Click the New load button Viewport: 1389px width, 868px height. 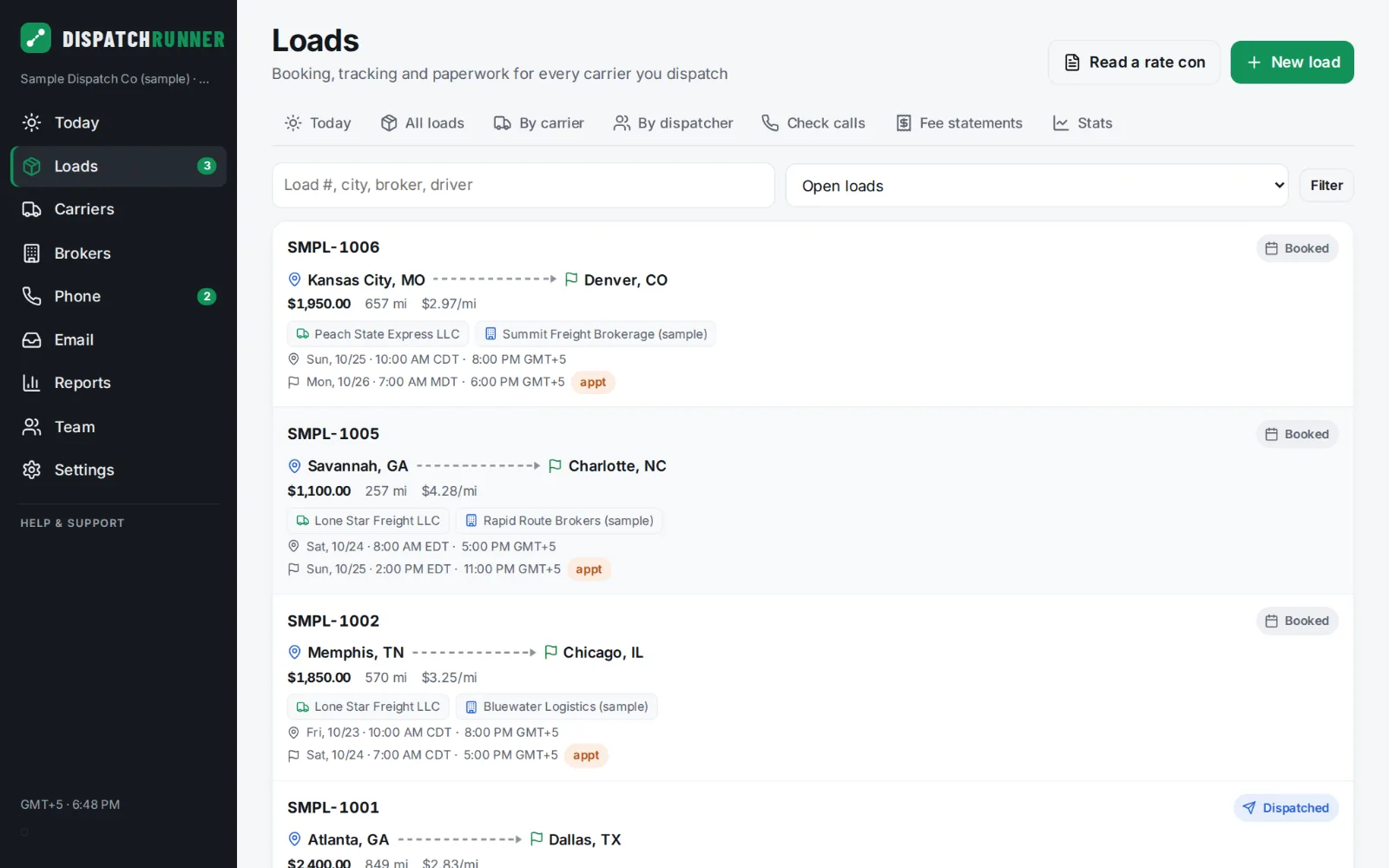1292,62
